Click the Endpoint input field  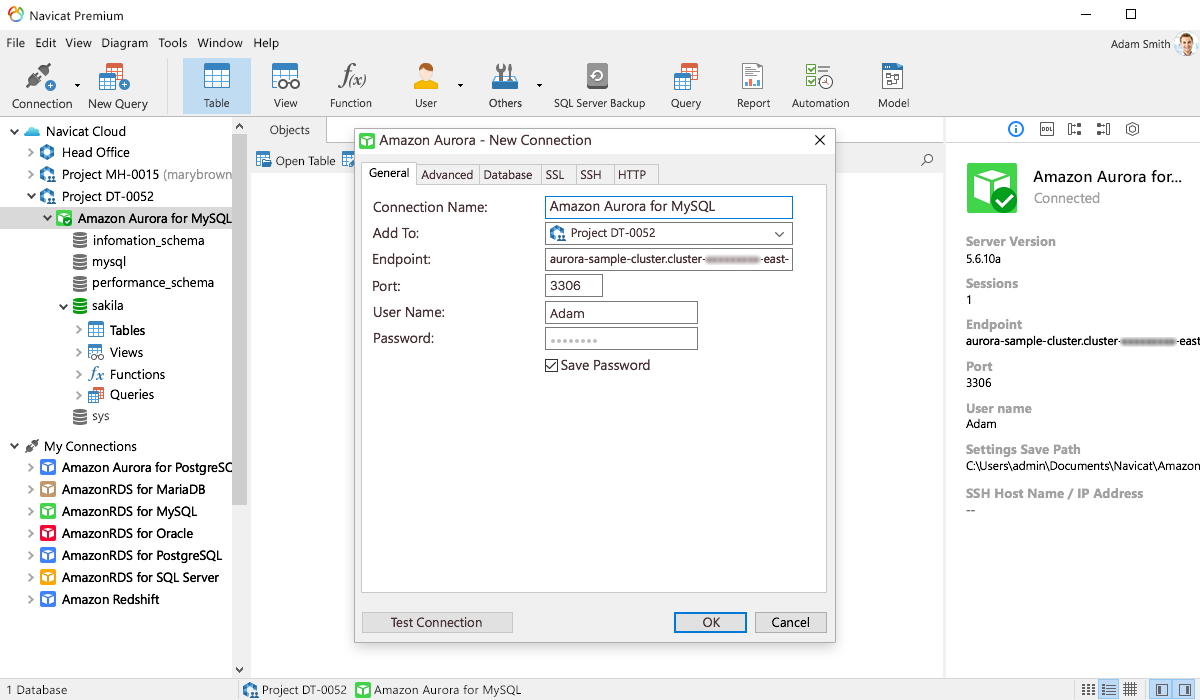coord(669,260)
